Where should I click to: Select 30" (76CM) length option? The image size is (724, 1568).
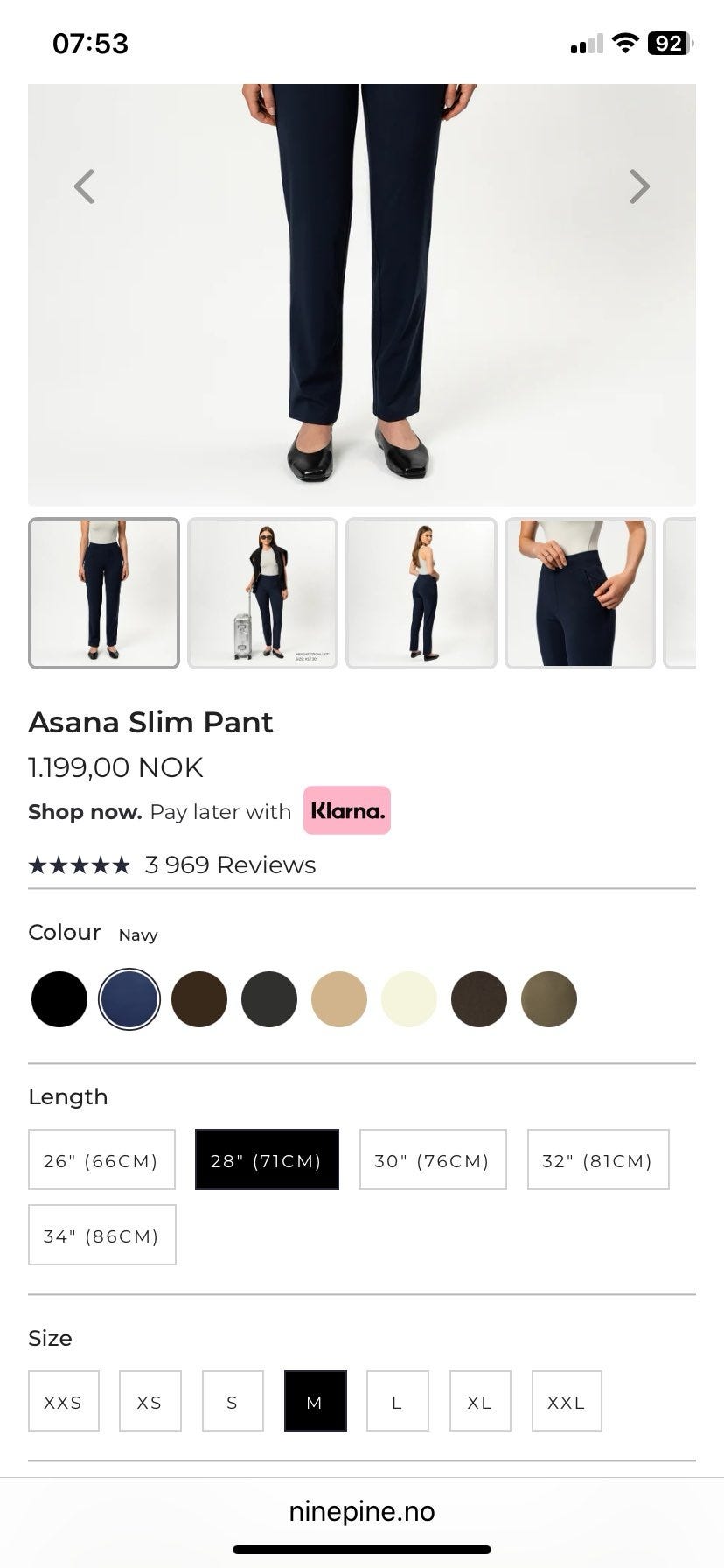click(433, 1160)
